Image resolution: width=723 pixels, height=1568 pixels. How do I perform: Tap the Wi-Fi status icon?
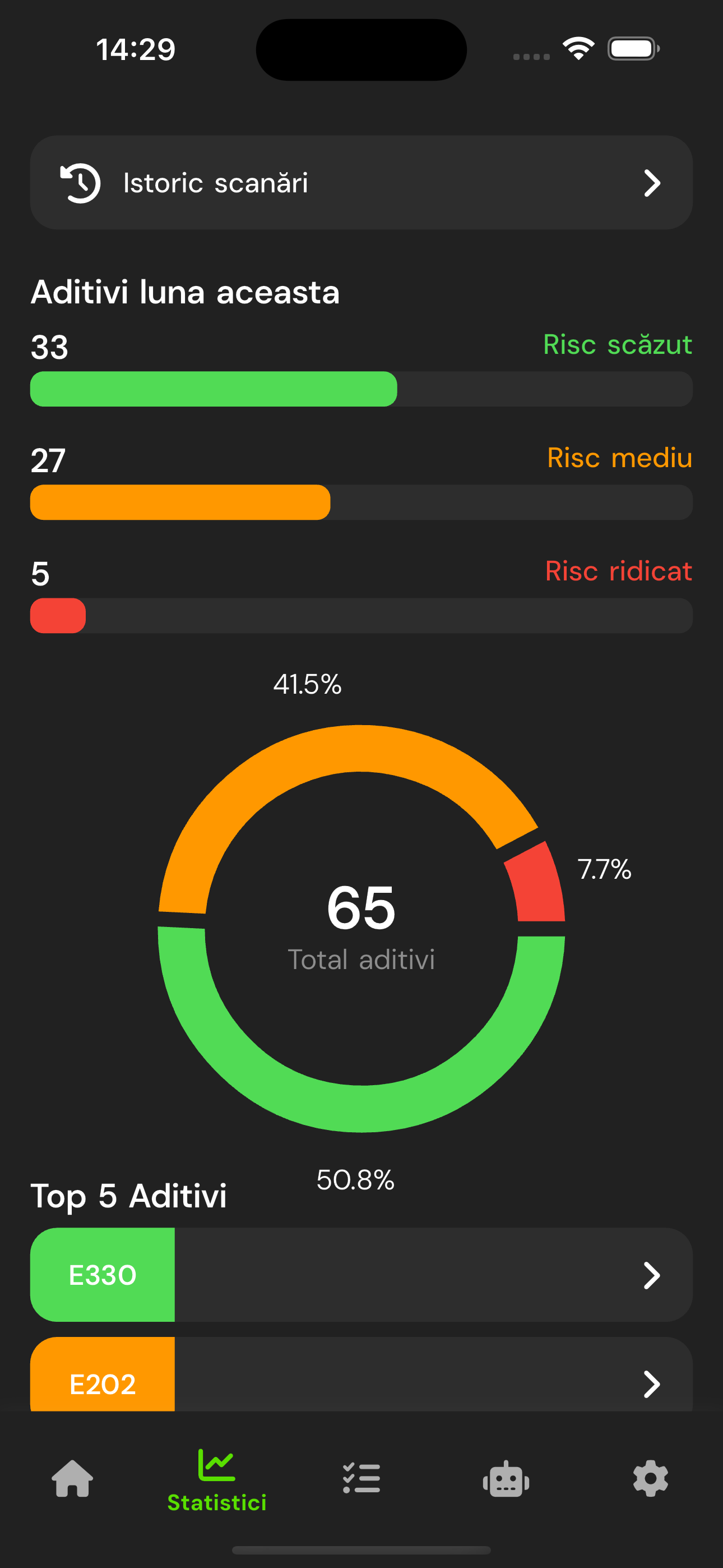point(578,49)
